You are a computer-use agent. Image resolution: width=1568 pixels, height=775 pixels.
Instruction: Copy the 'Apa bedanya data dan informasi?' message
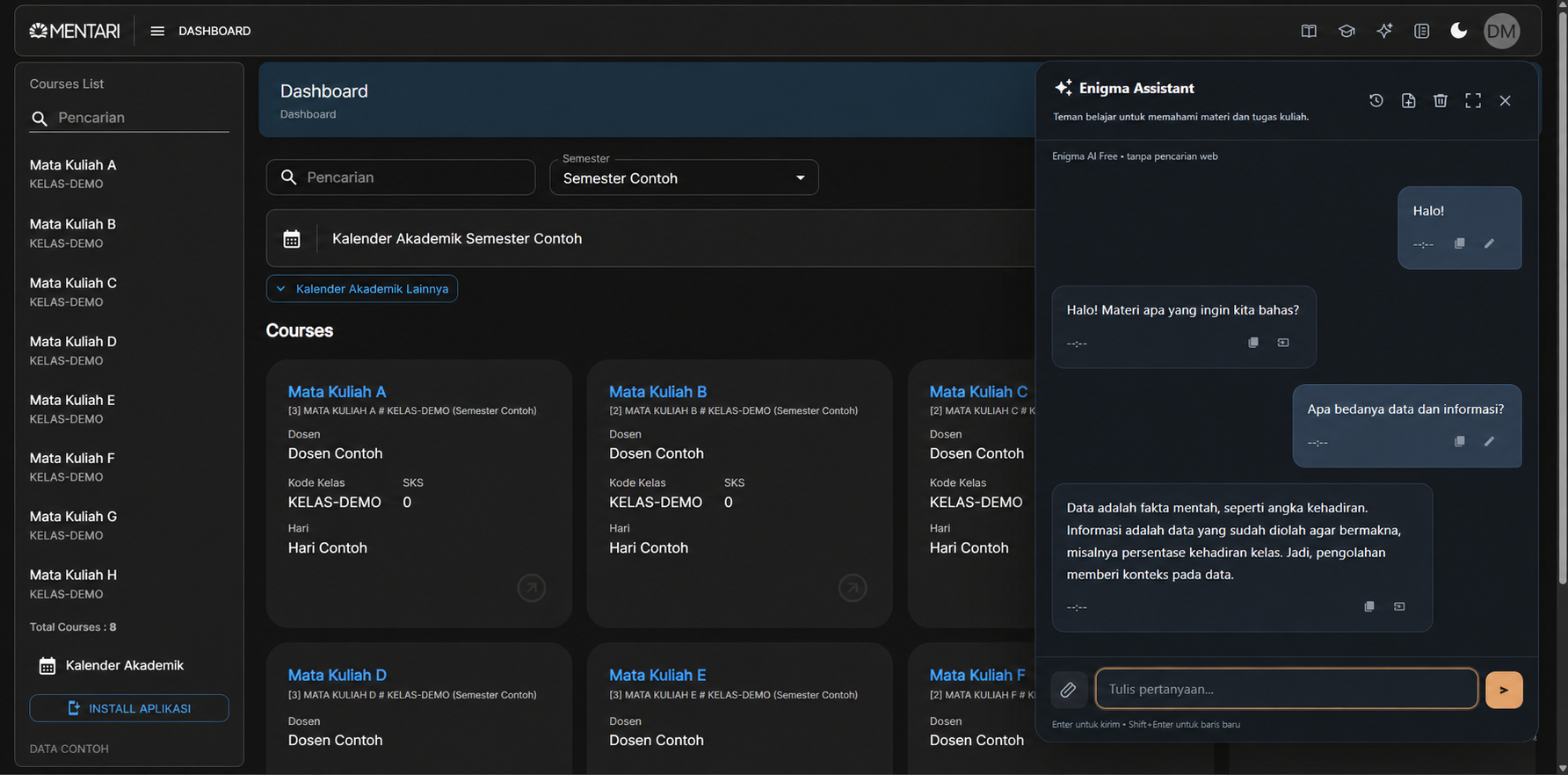pyautogui.click(x=1459, y=441)
